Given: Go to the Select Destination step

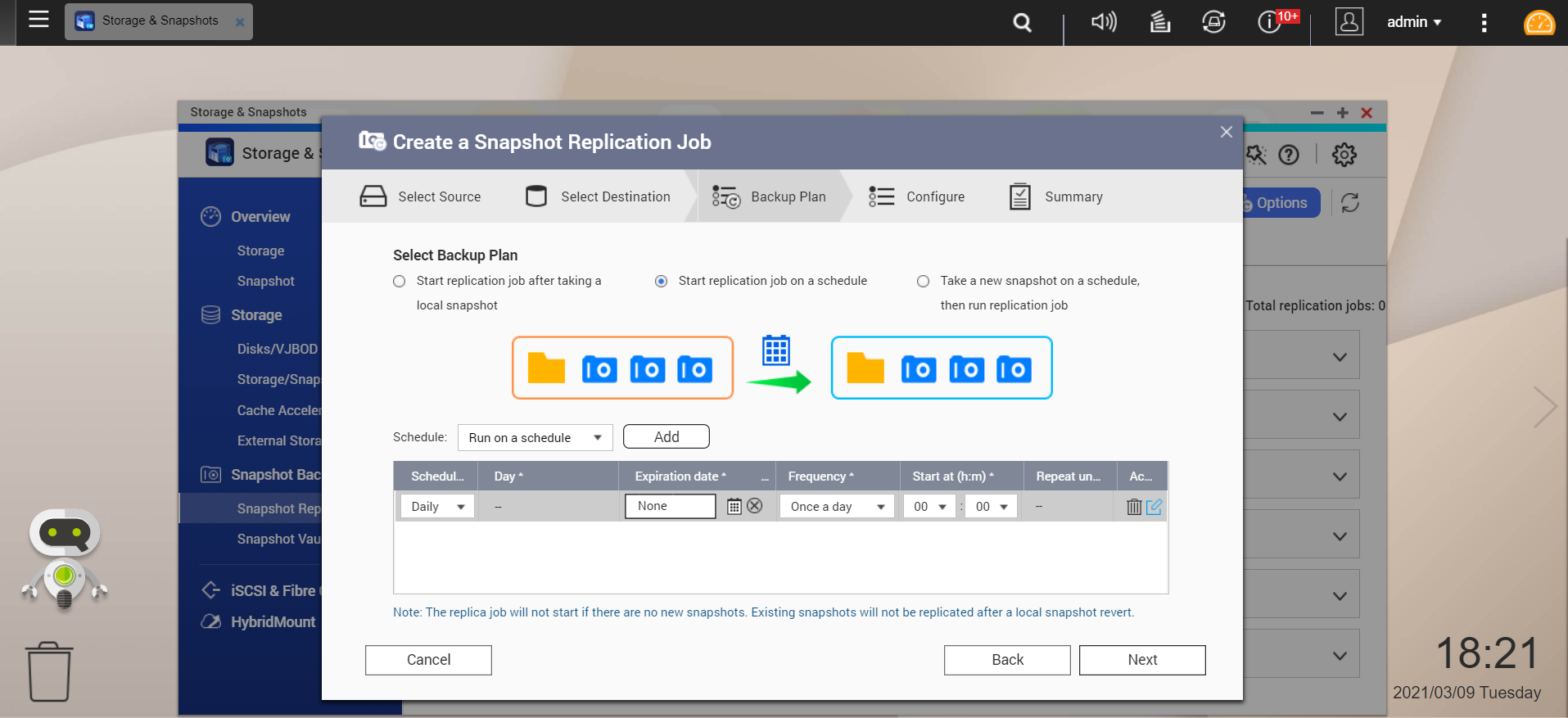Looking at the screenshot, I should 599,196.
